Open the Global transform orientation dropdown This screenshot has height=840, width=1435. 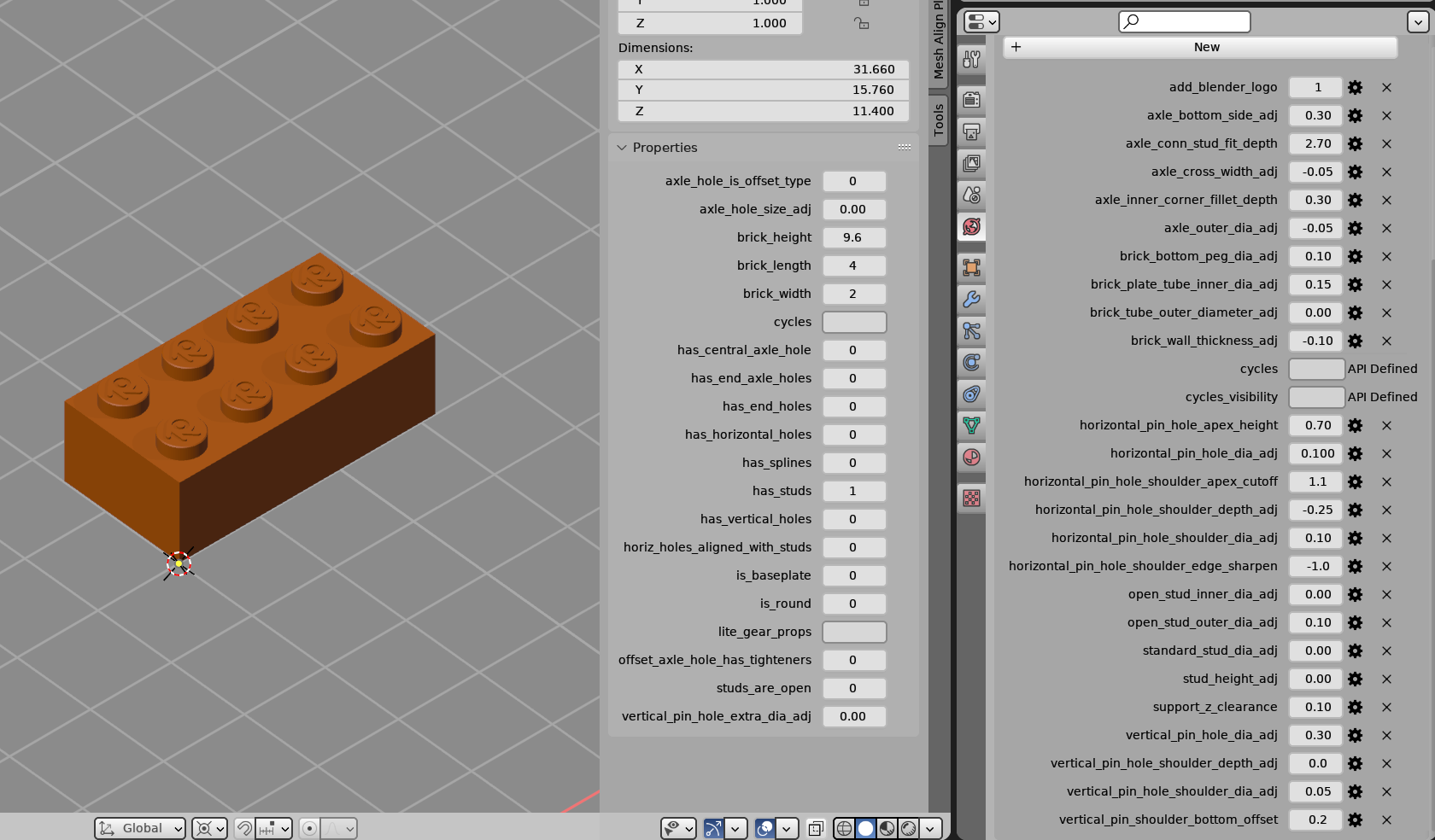click(140, 828)
